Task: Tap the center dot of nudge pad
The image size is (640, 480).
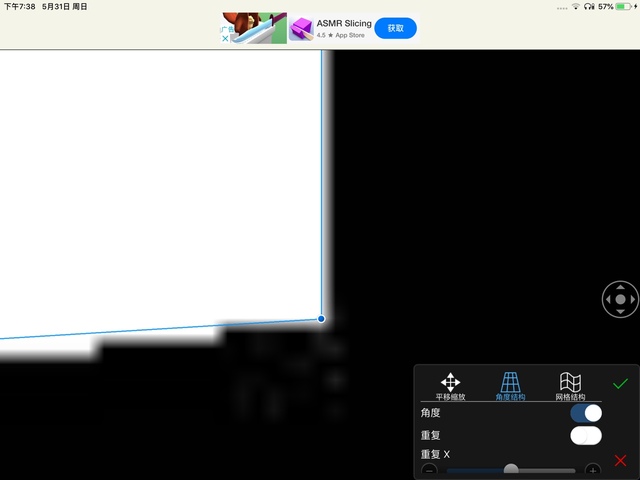Action: 620,299
